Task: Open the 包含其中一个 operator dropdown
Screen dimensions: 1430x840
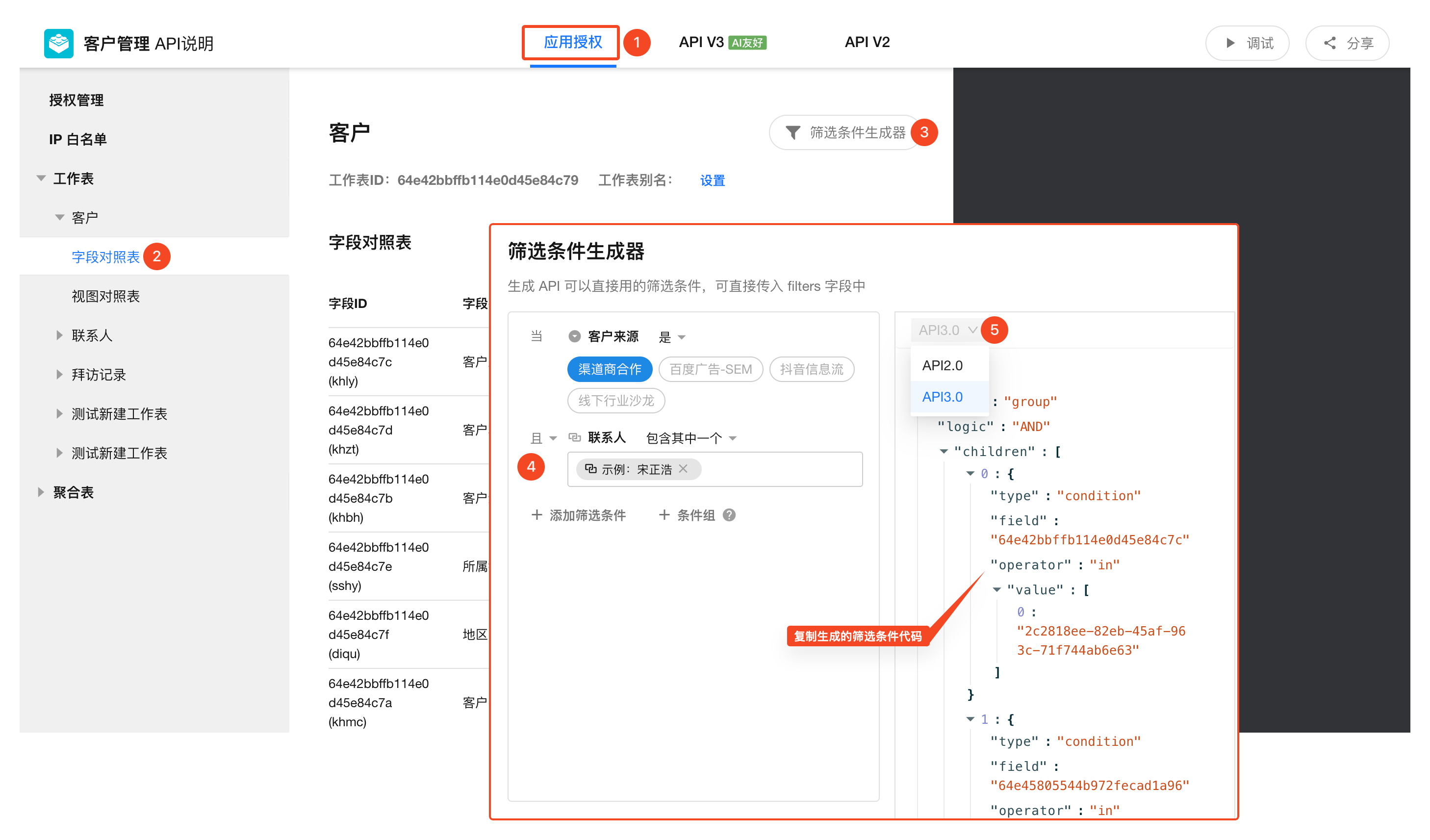Action: (x=690, y=437)
